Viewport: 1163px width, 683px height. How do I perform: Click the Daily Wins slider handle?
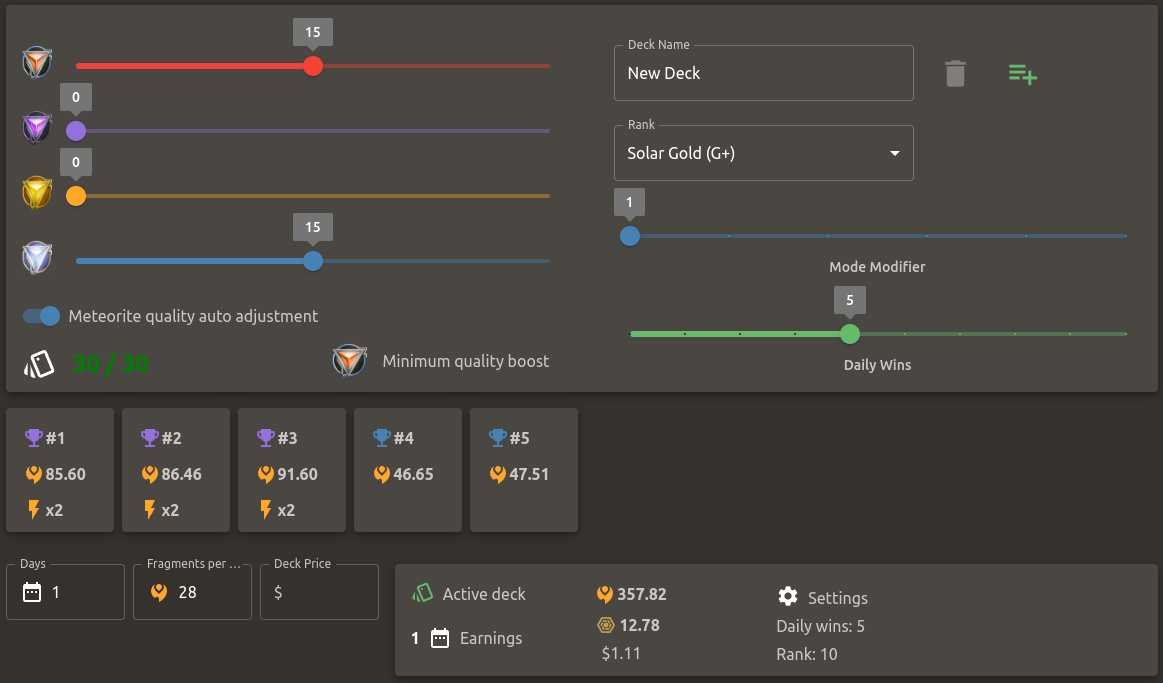[850, 334]
